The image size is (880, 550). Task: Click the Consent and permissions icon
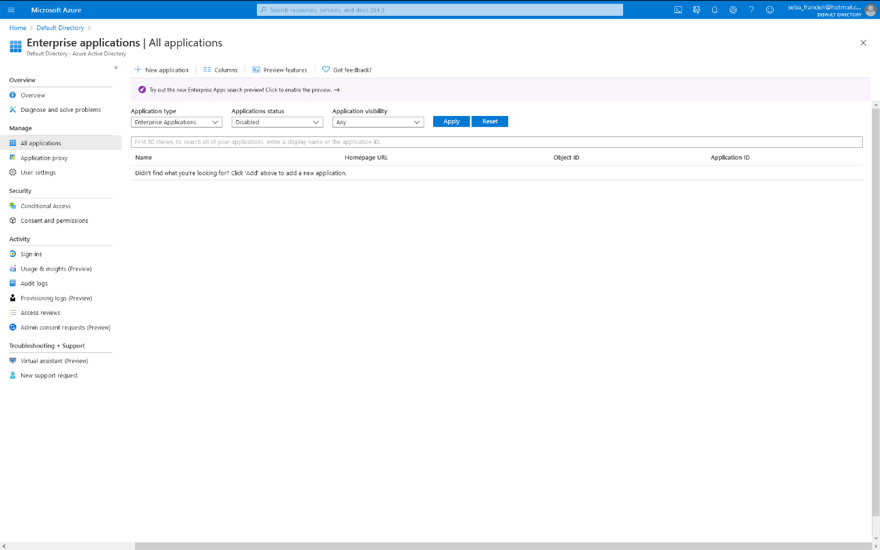(x=13, y=221)
